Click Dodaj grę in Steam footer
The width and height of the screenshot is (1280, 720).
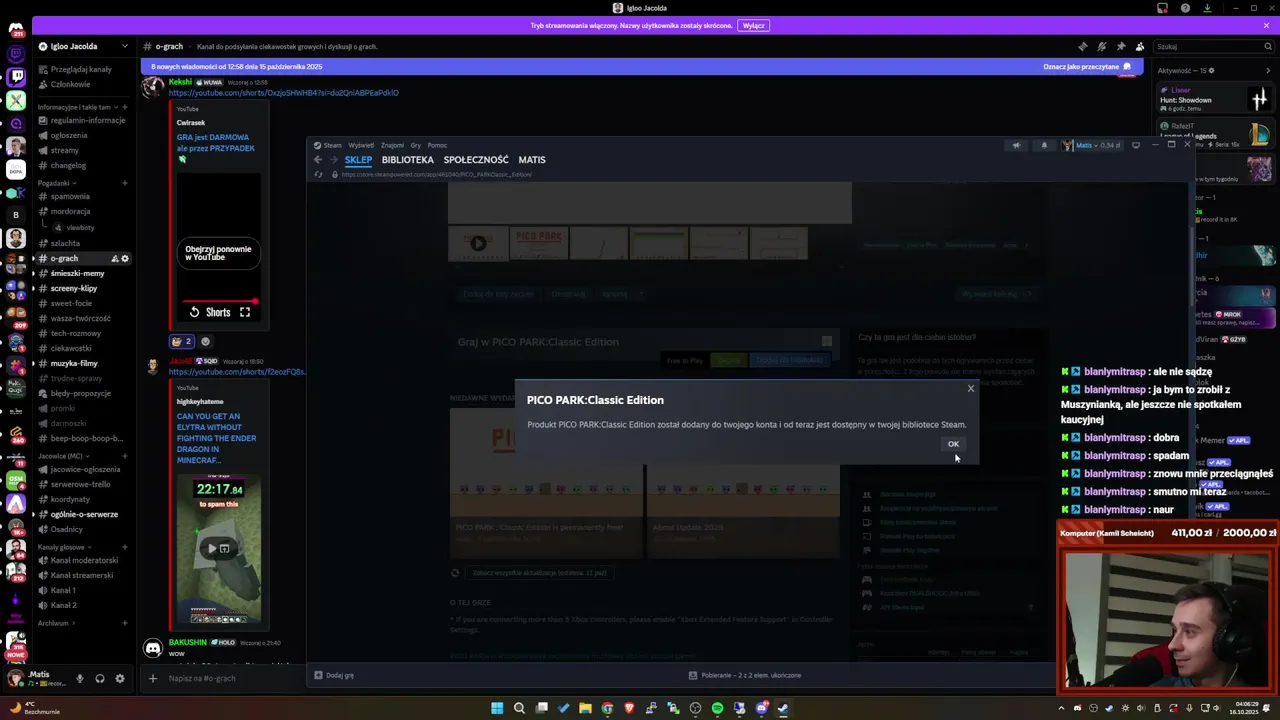pyautogui.click(x=334, y=675)
